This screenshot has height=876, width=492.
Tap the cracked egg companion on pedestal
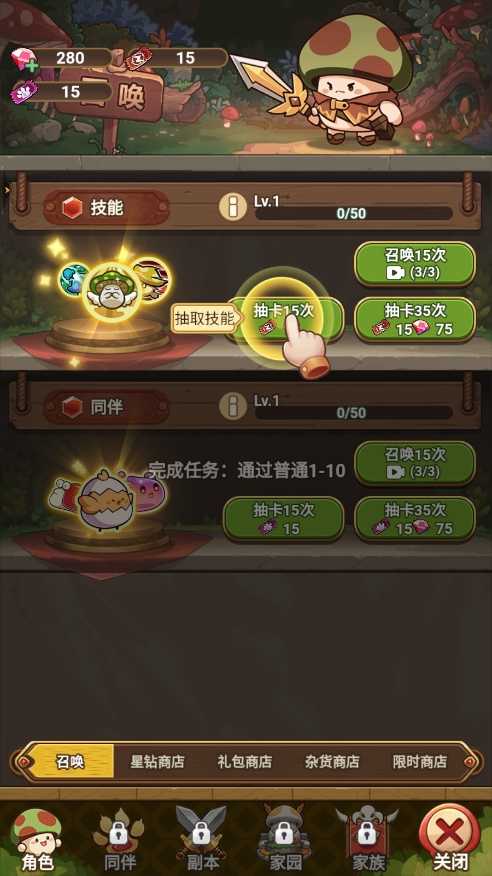pyautogui.click(x=107, y=499)
